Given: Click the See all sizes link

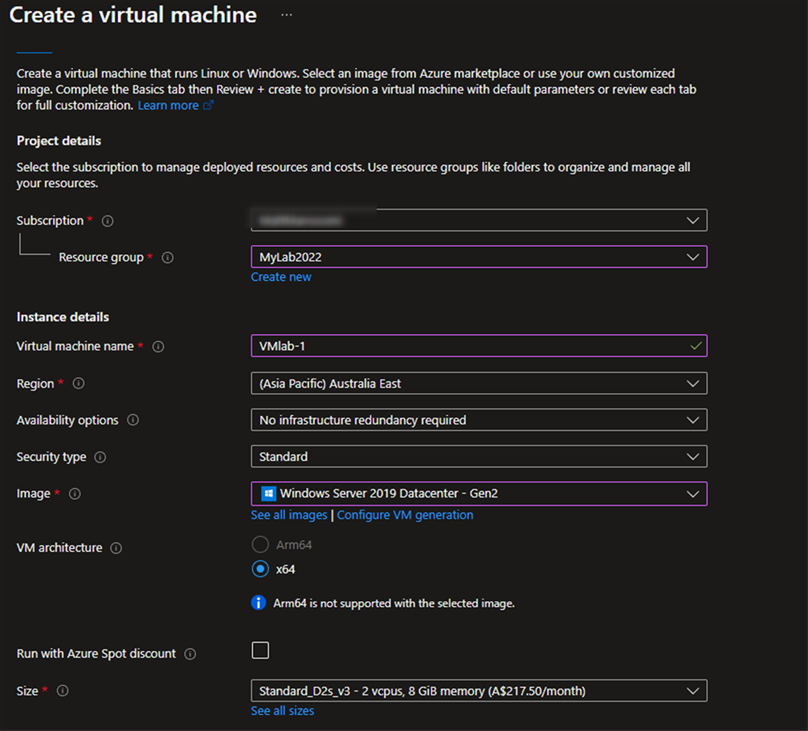Looking at the screenshot, I should click(282, 711).
